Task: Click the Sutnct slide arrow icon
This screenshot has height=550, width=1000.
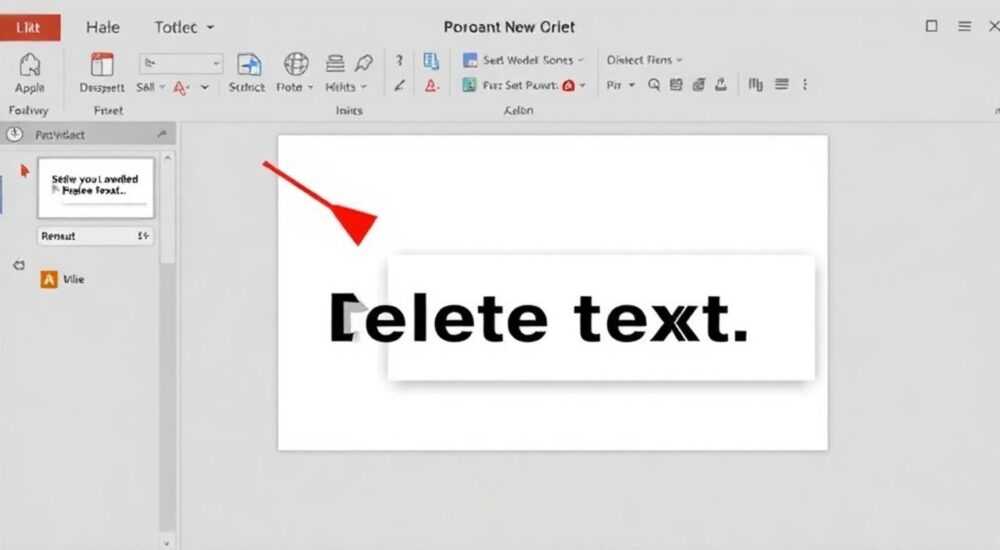Action: point(249,65)
